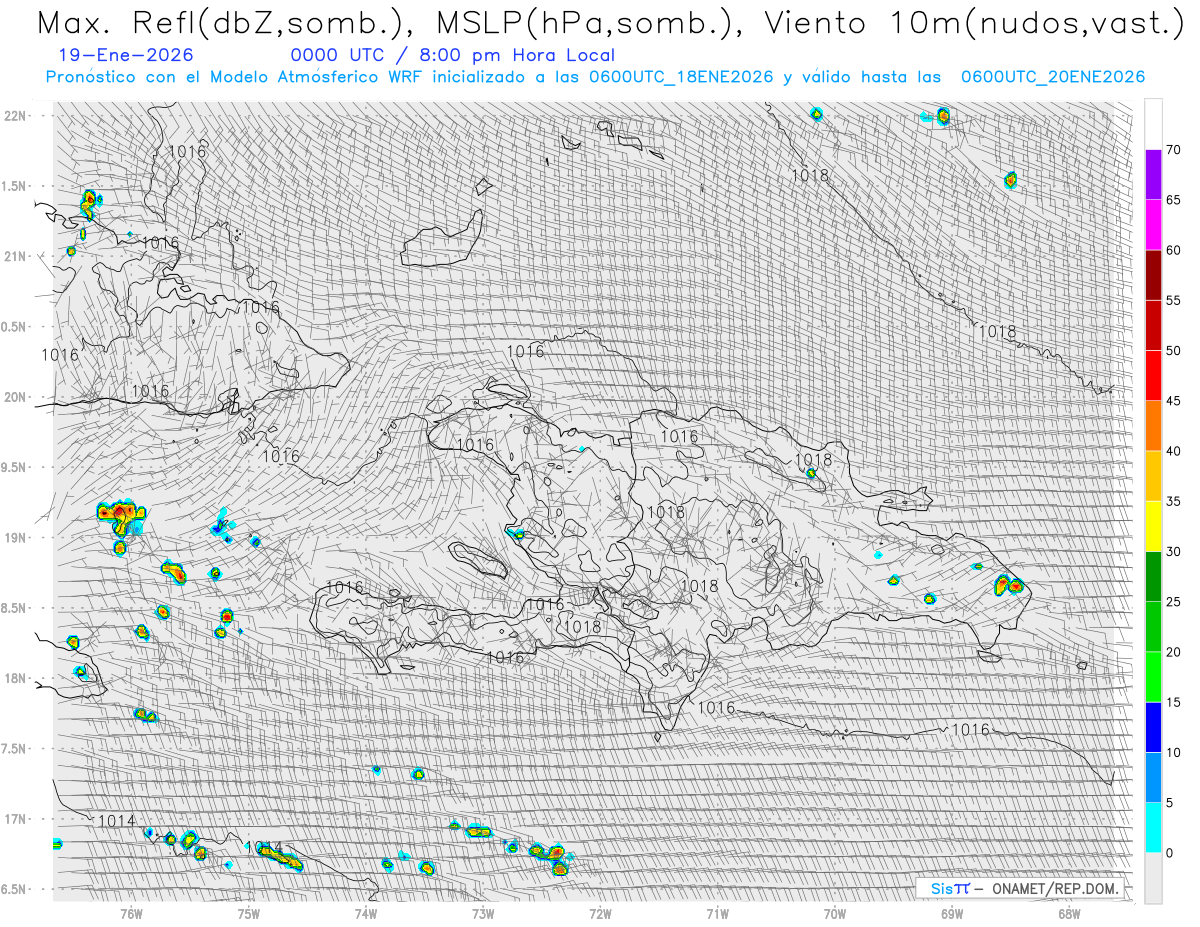Click the "71W" longitude axis label
1200x927 pixels.
click(717, 913)
